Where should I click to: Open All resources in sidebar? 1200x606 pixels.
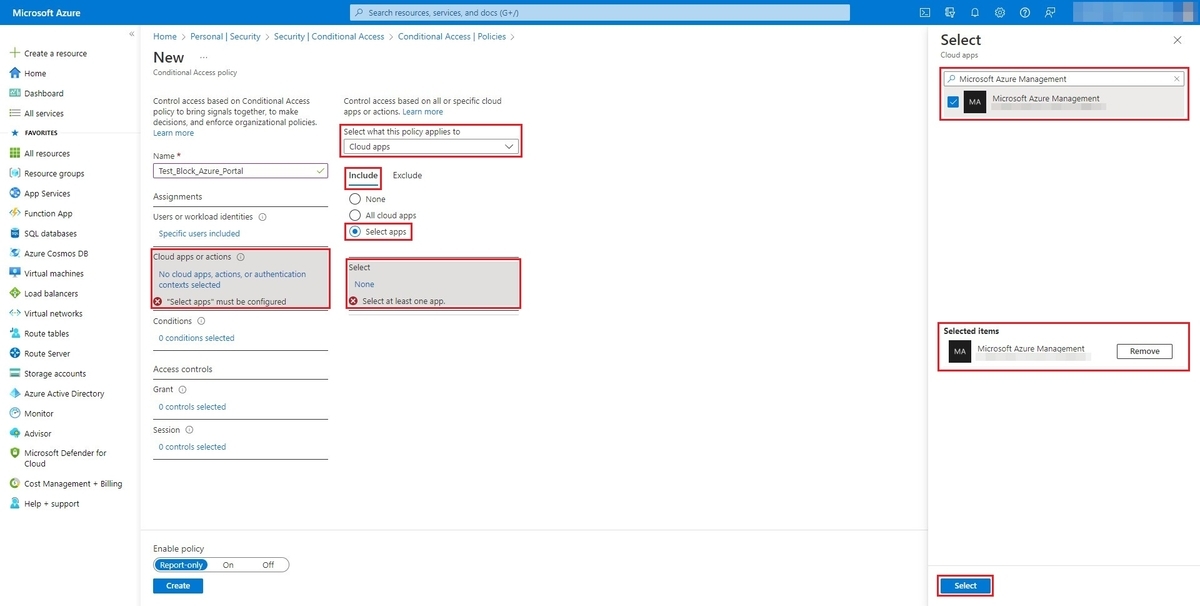(47, 153)
